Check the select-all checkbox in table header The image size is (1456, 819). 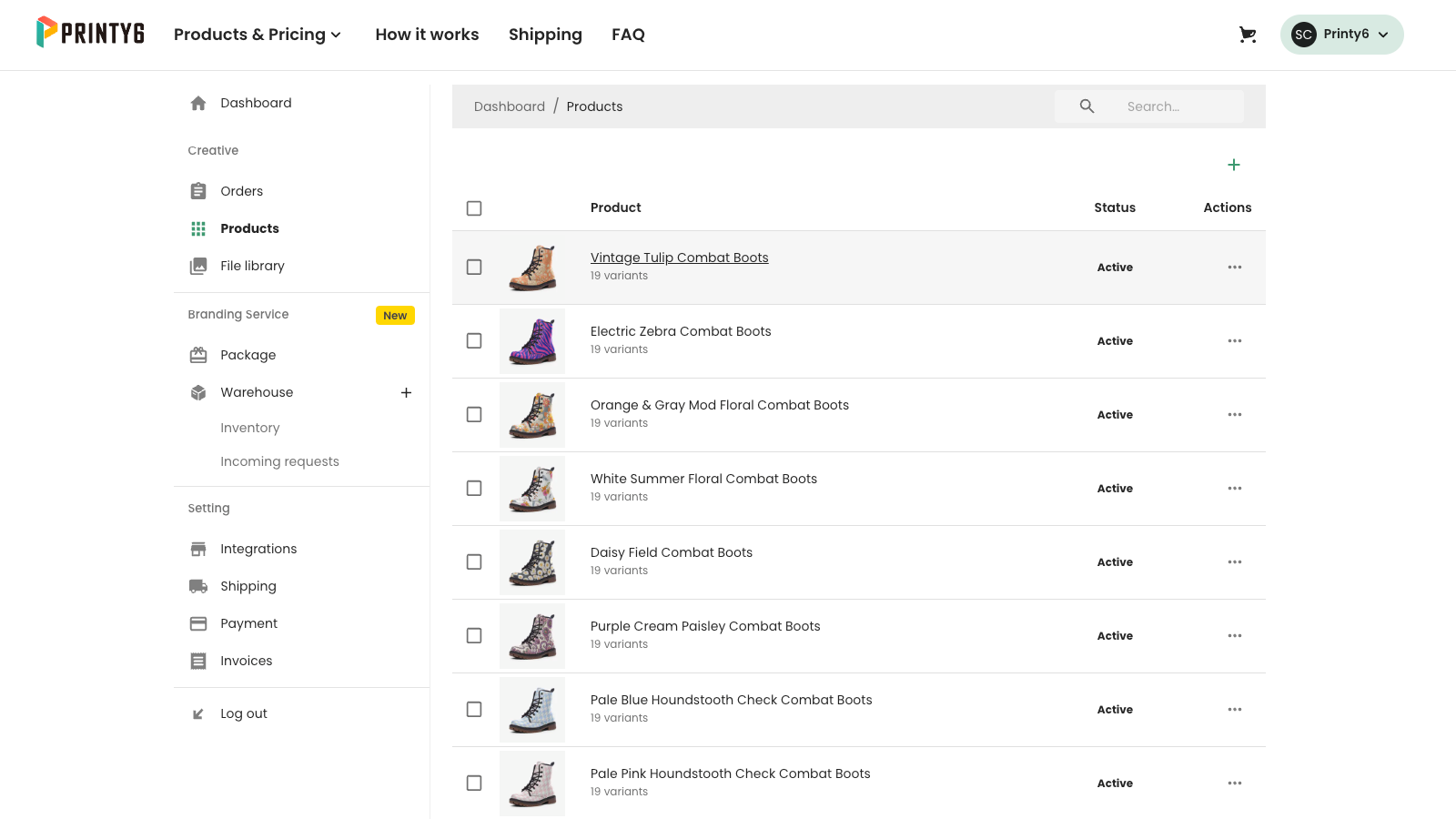point(474,207)
